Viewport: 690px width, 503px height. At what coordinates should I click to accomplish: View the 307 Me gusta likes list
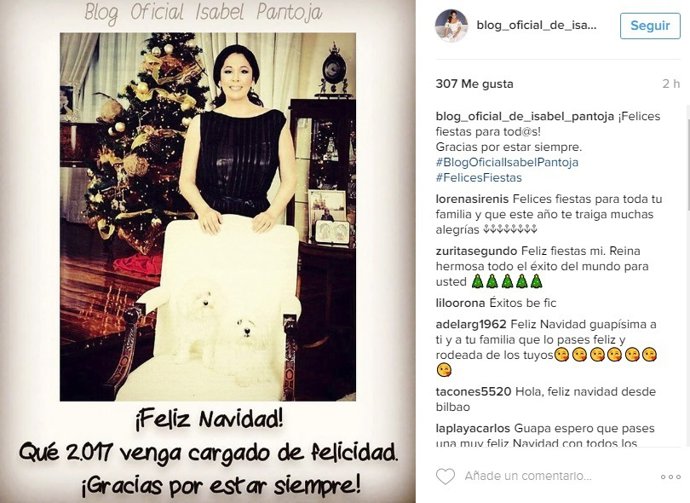[474, 84]
